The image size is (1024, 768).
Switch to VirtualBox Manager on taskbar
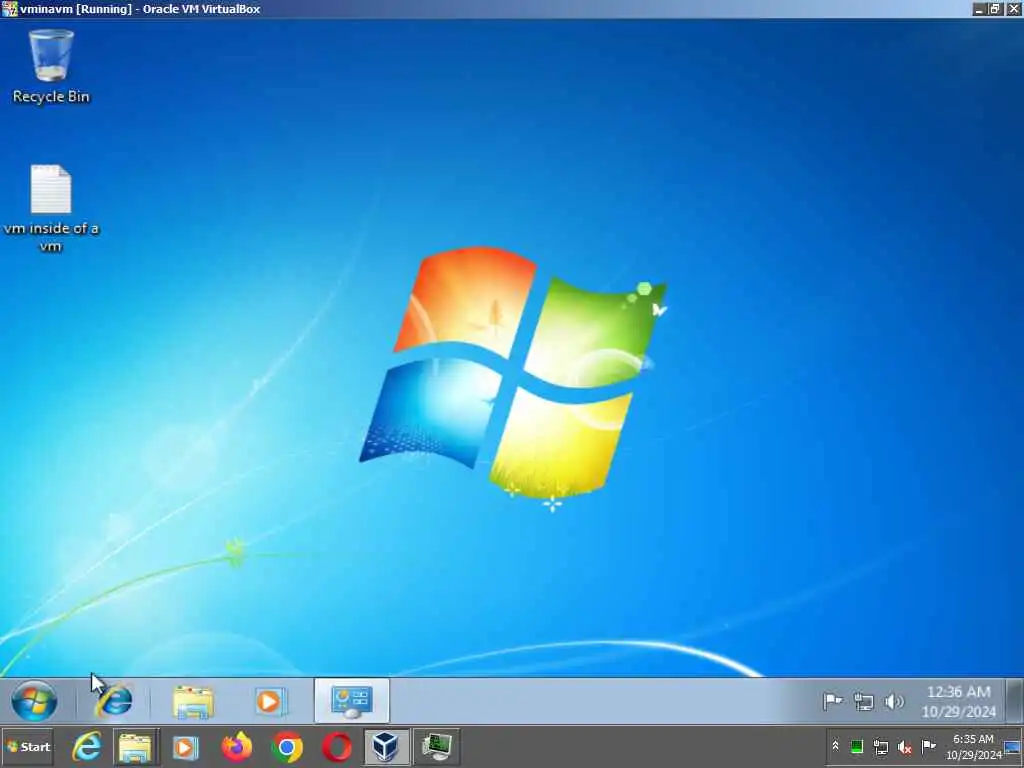[387, 747]
